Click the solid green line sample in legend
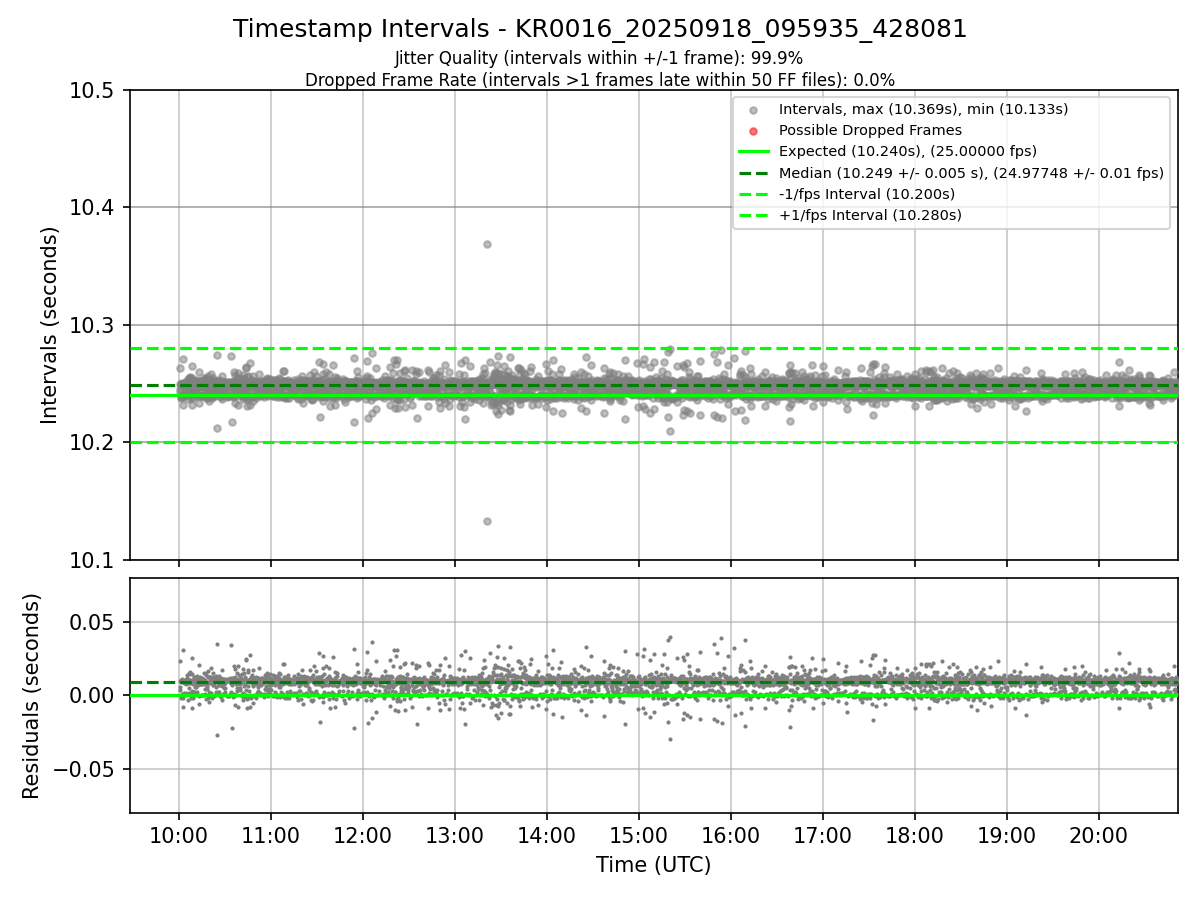 click(x=754, y=152)
